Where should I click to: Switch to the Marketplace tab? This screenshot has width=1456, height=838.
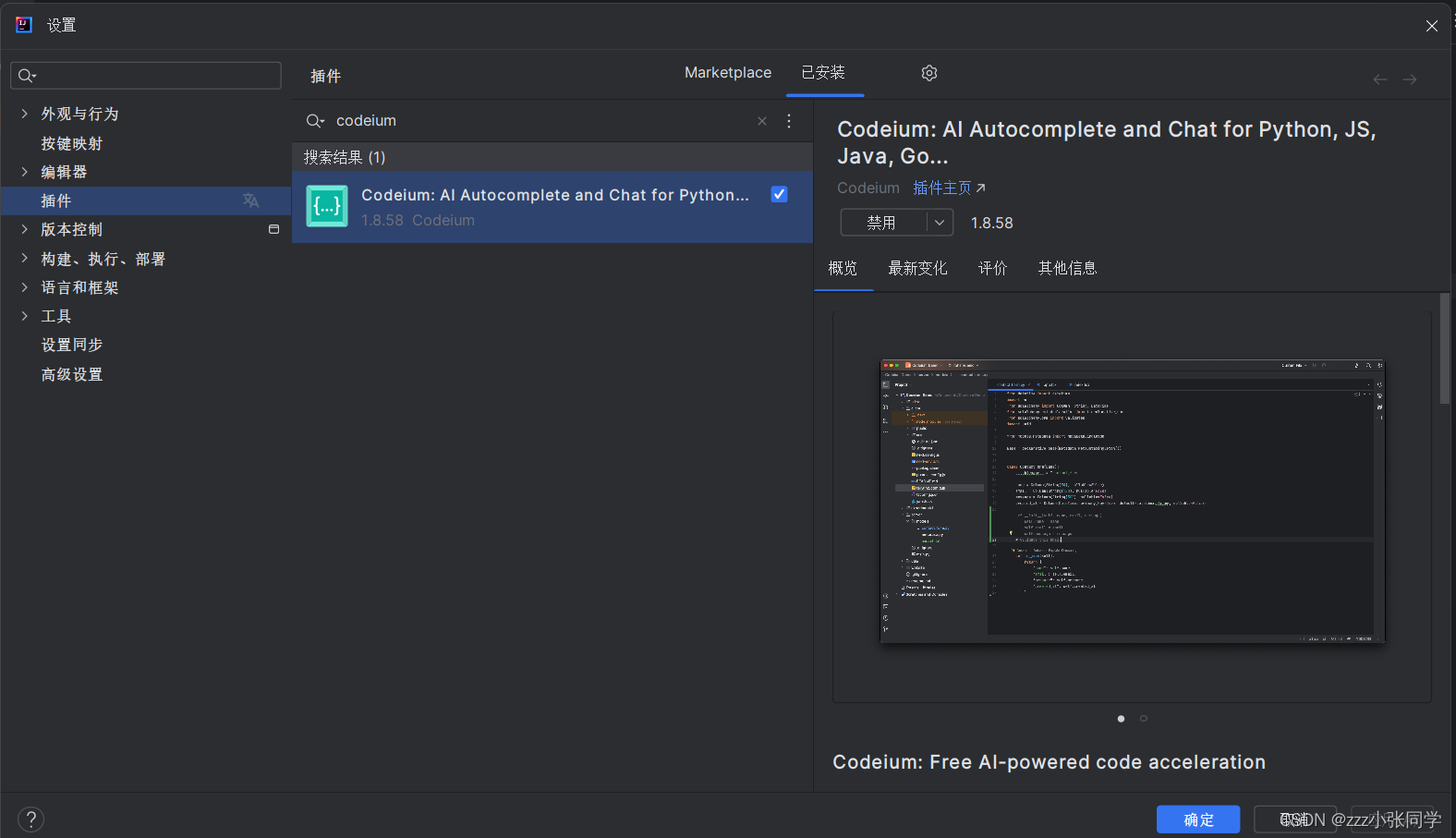(728, 73)
